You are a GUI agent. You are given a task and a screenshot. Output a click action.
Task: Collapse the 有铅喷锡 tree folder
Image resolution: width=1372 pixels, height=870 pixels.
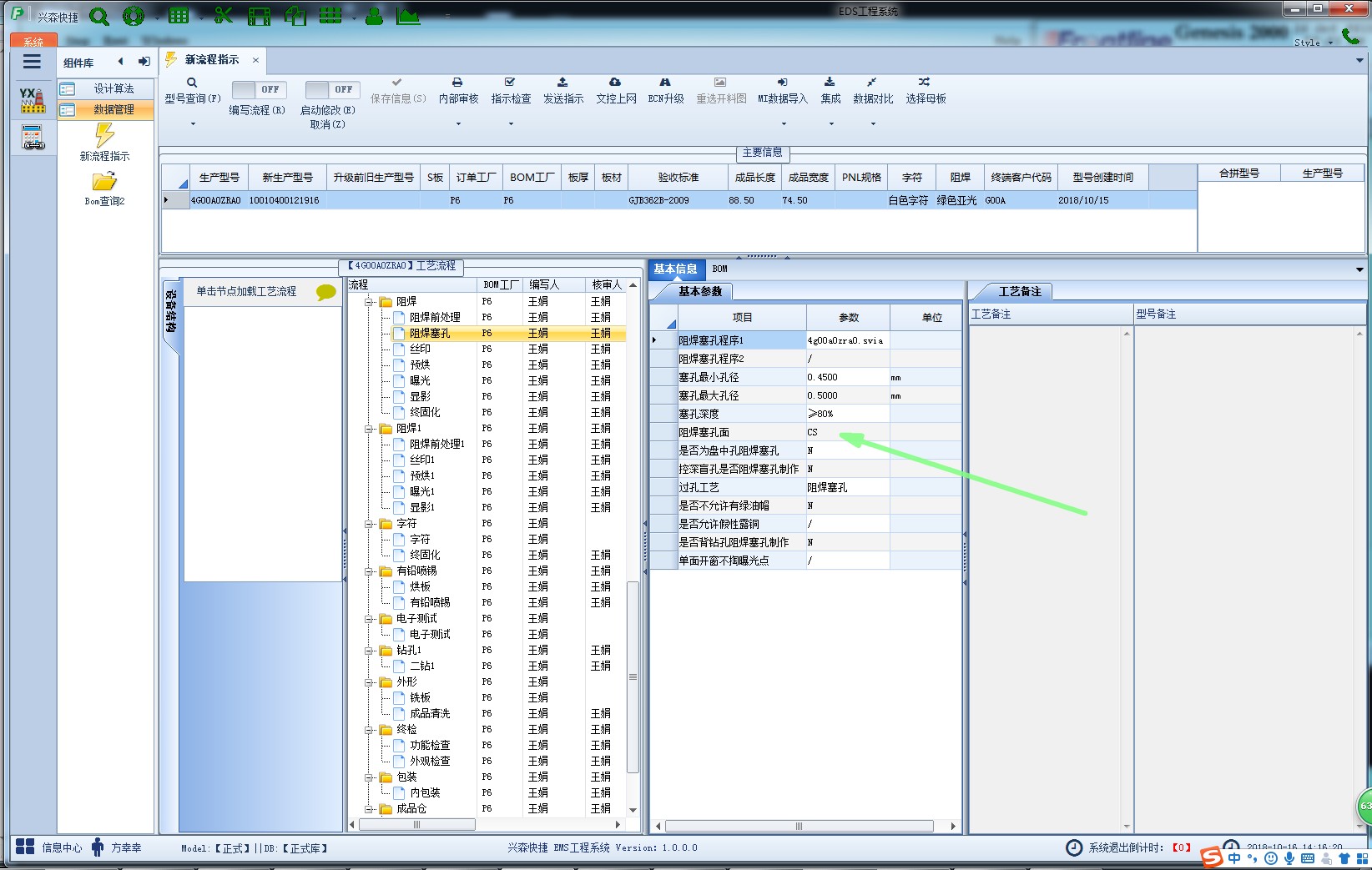click(369, 571)
